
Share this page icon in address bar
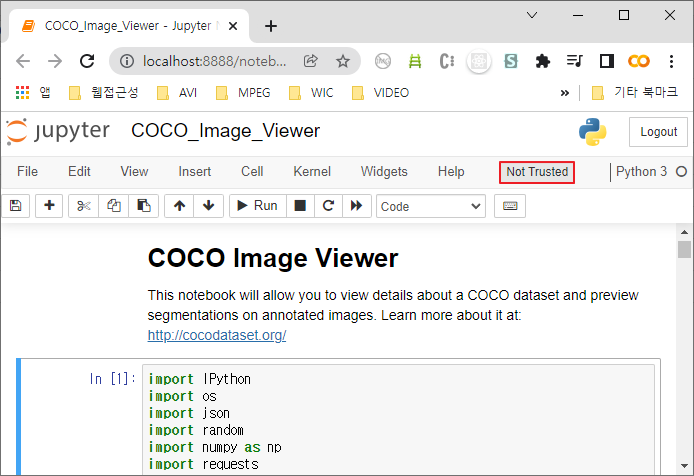(311, 61)
